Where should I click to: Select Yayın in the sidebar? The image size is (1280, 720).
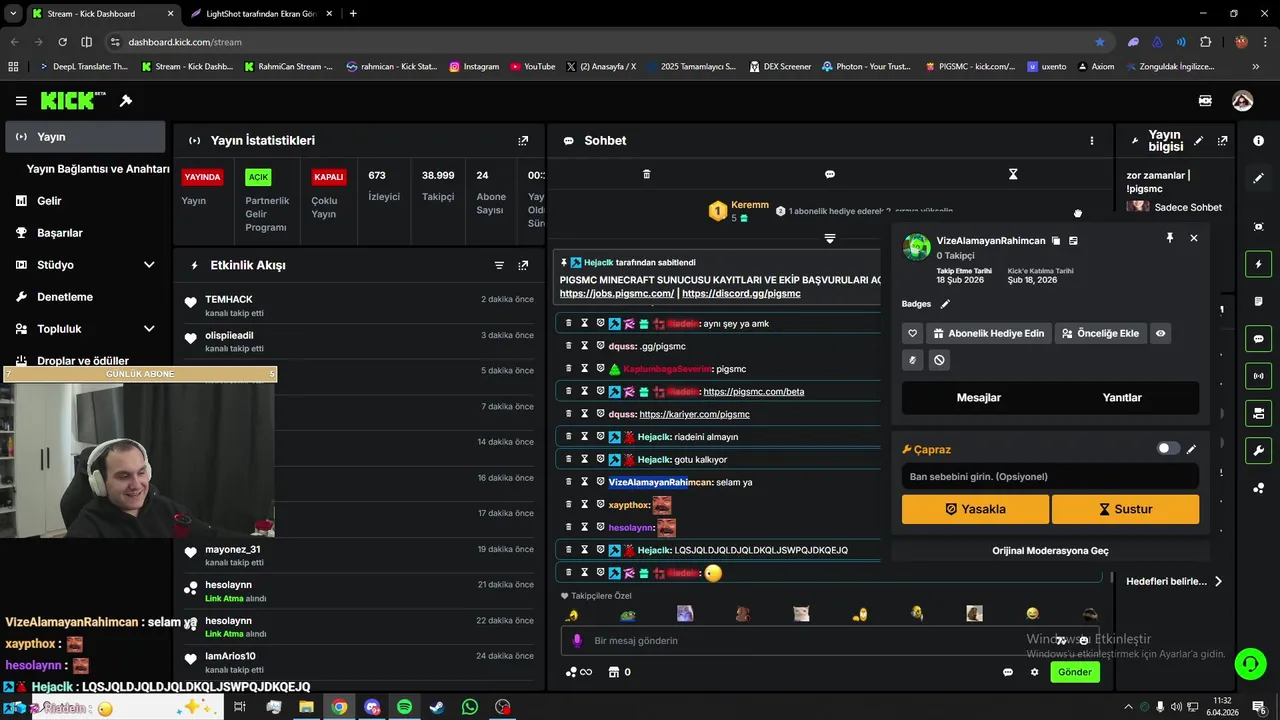[85, 137]
